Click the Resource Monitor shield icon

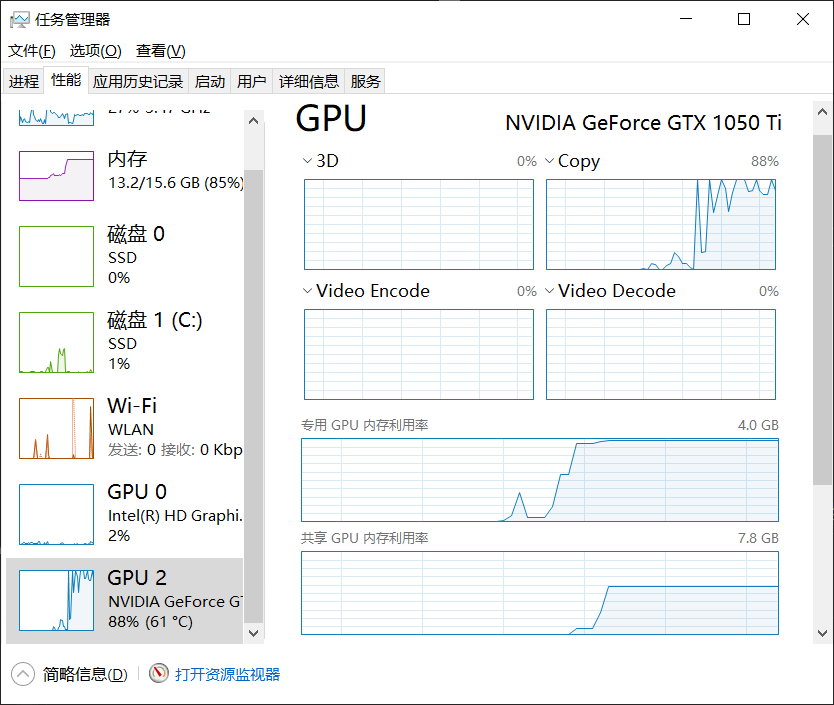click(158, 674)
